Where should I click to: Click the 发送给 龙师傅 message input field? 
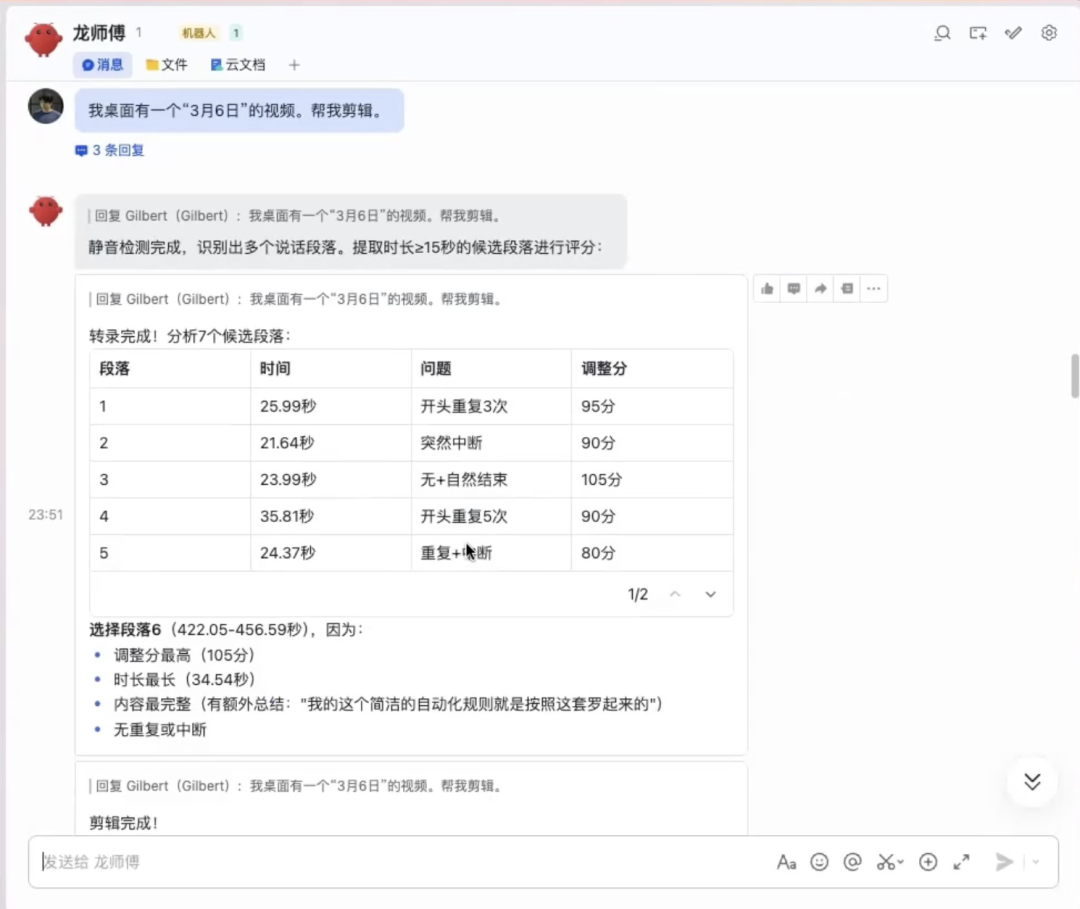400,862
